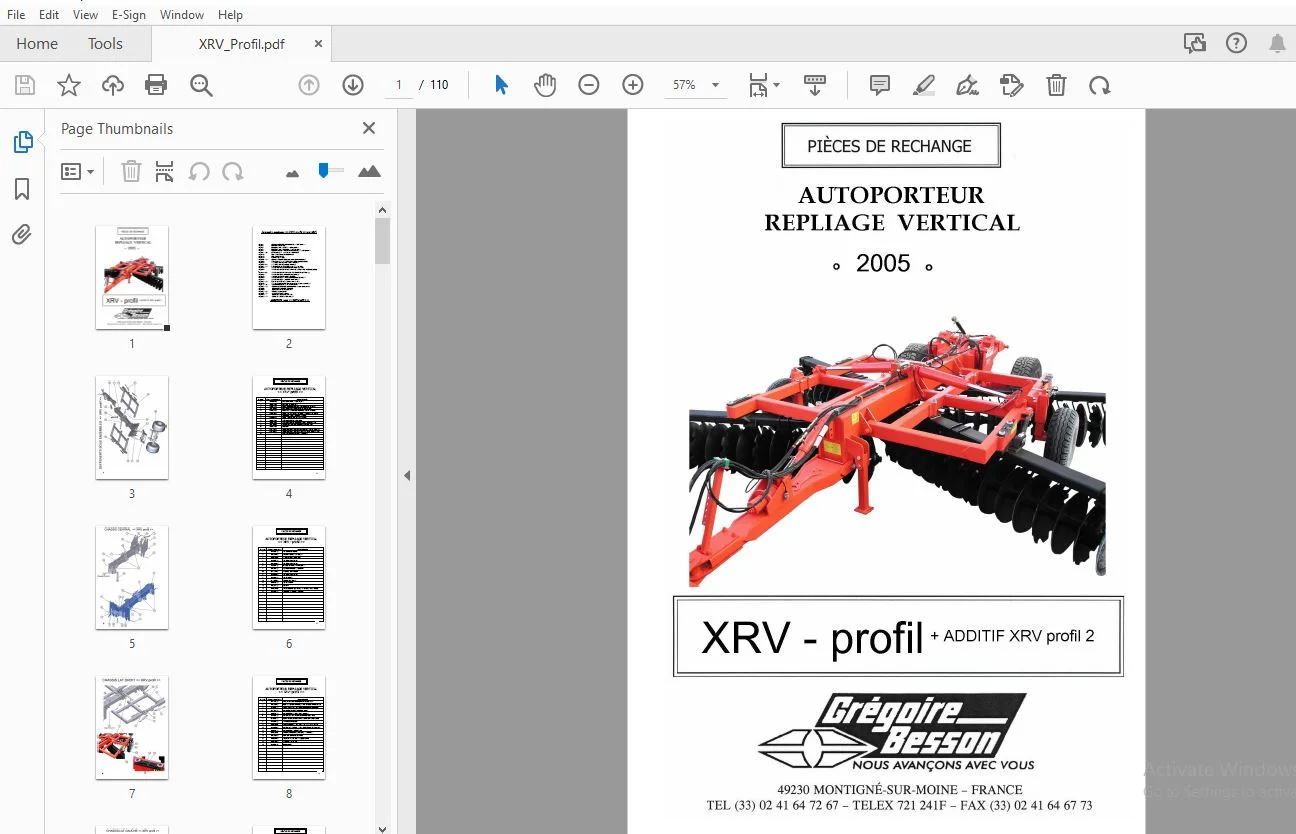Close the Page Thumbnails panel

click(x=369, y=128)
